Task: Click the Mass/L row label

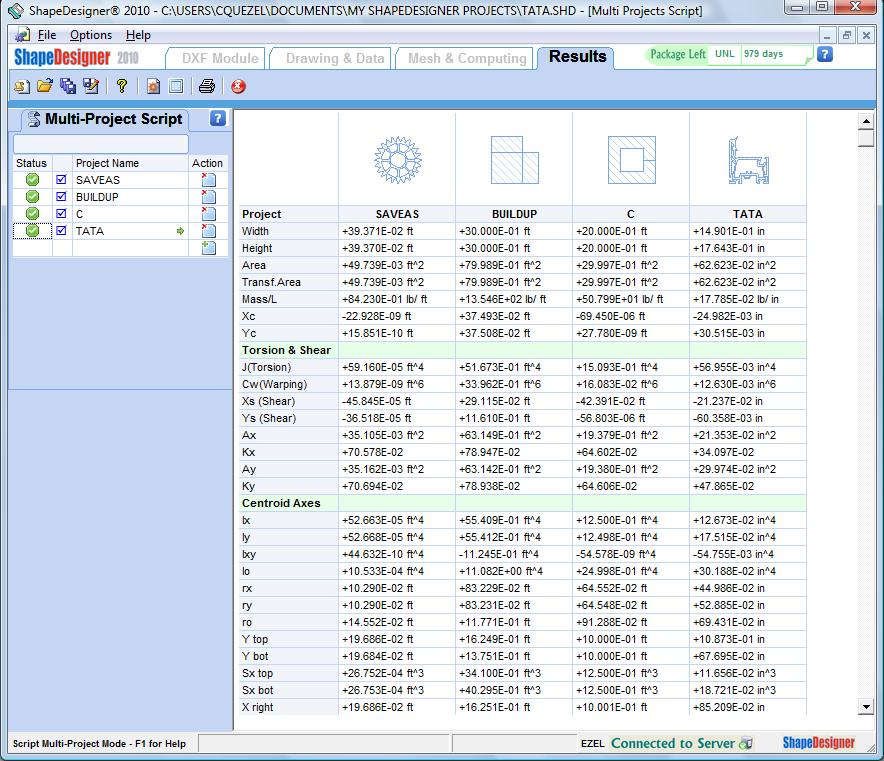Action: coord(259,299)
